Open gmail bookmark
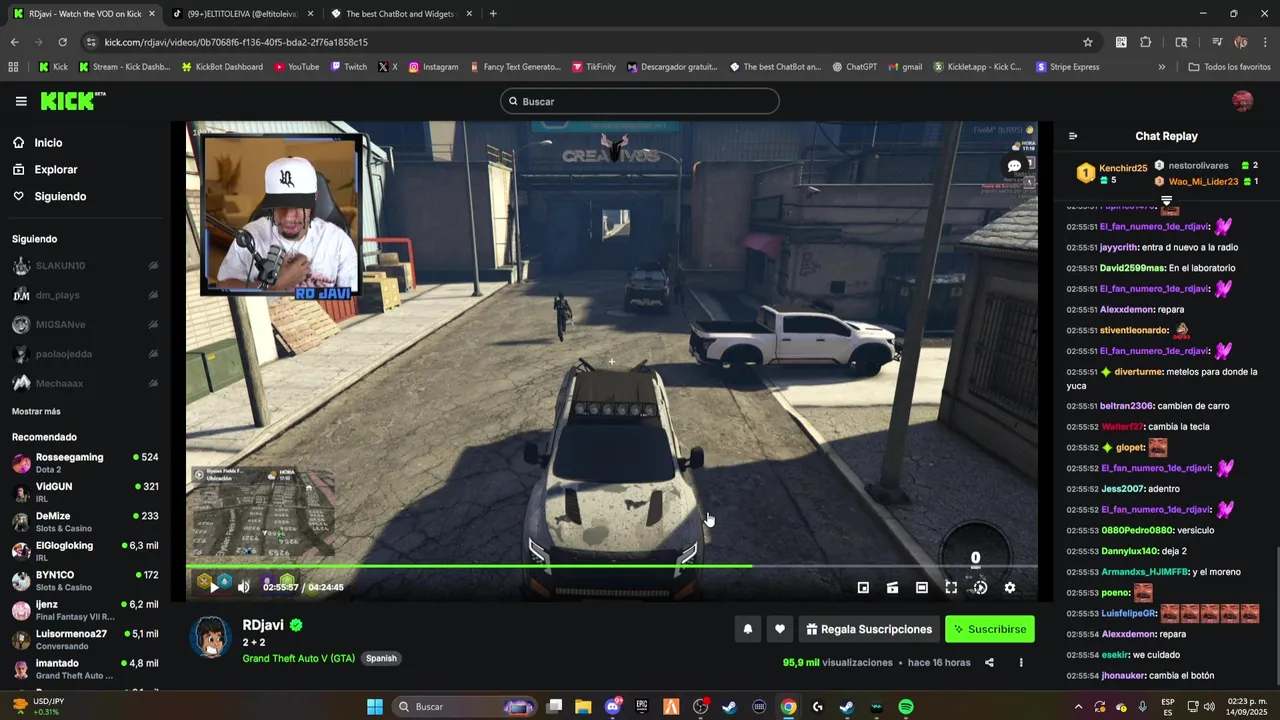1280x720 pixels. [x=905, y=67]
